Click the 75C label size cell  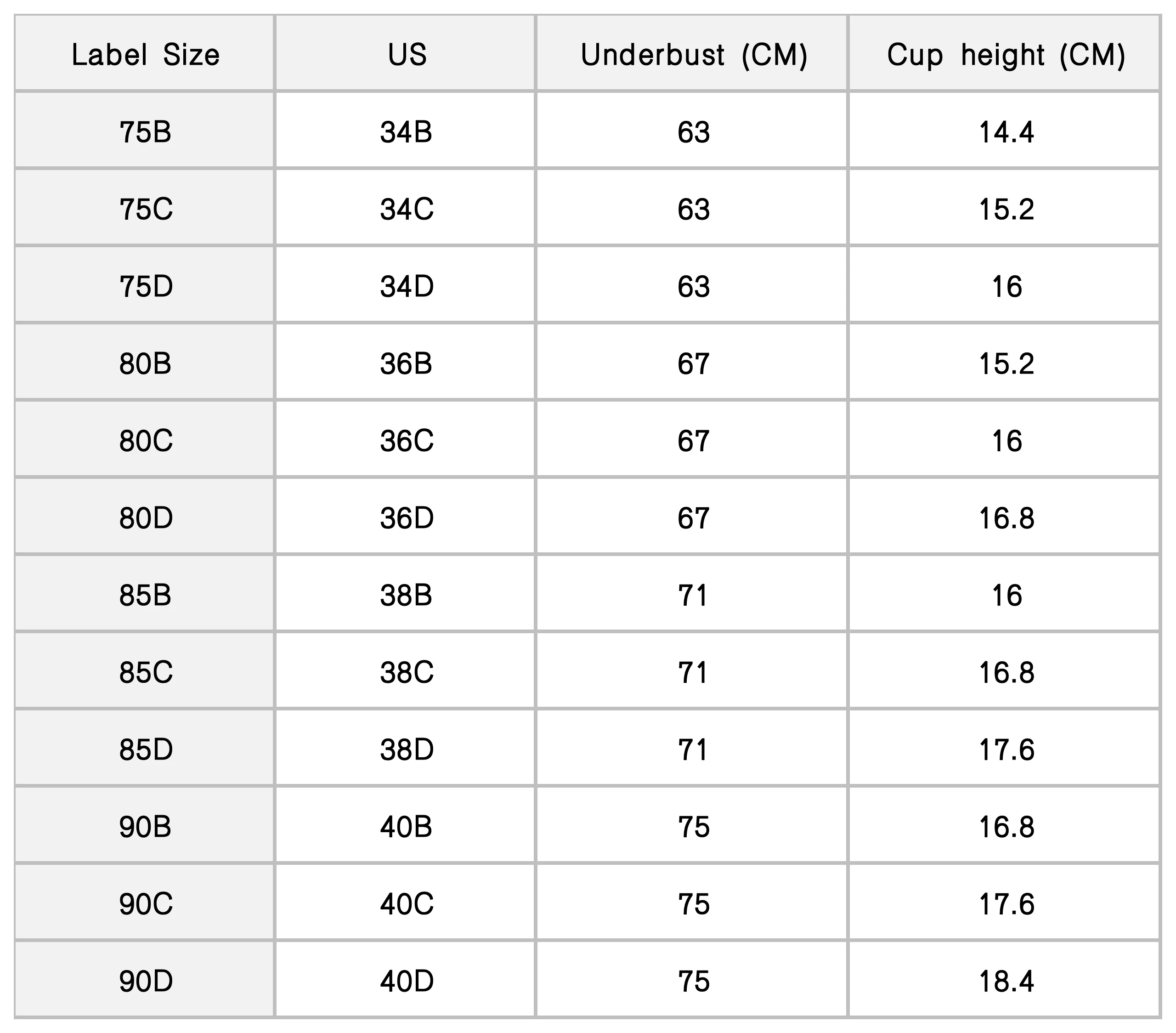click(145, 210)
